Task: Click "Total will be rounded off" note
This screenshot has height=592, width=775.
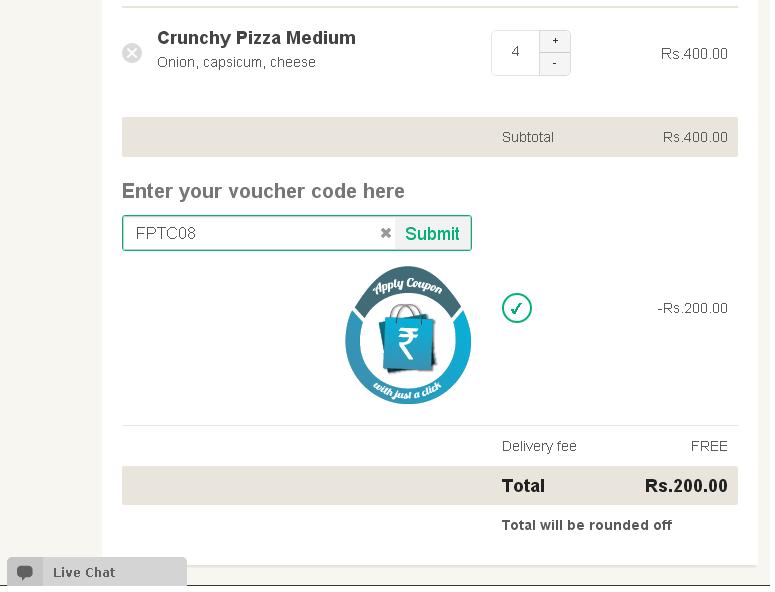Action: 587,525
